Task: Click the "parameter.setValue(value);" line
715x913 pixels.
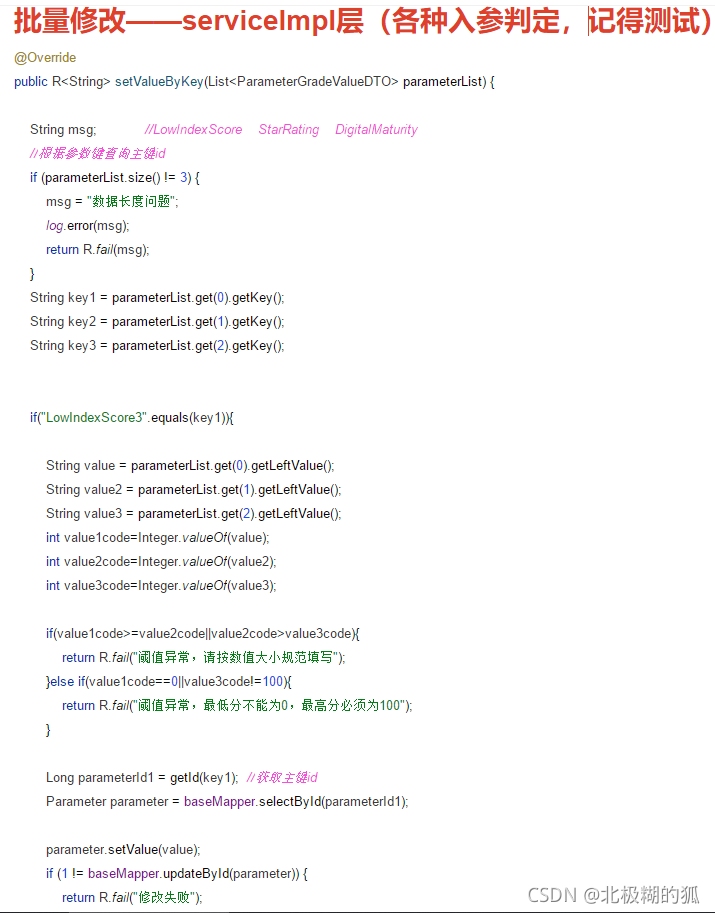Action: tap(123, 850)
